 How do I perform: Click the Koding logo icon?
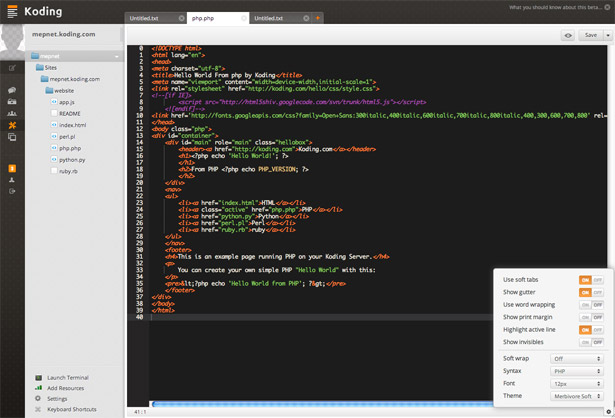(12, 11)
